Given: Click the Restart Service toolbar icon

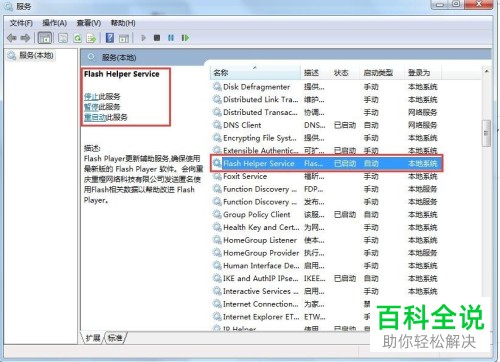Looking at the screenshot, I should coord(185,38).
